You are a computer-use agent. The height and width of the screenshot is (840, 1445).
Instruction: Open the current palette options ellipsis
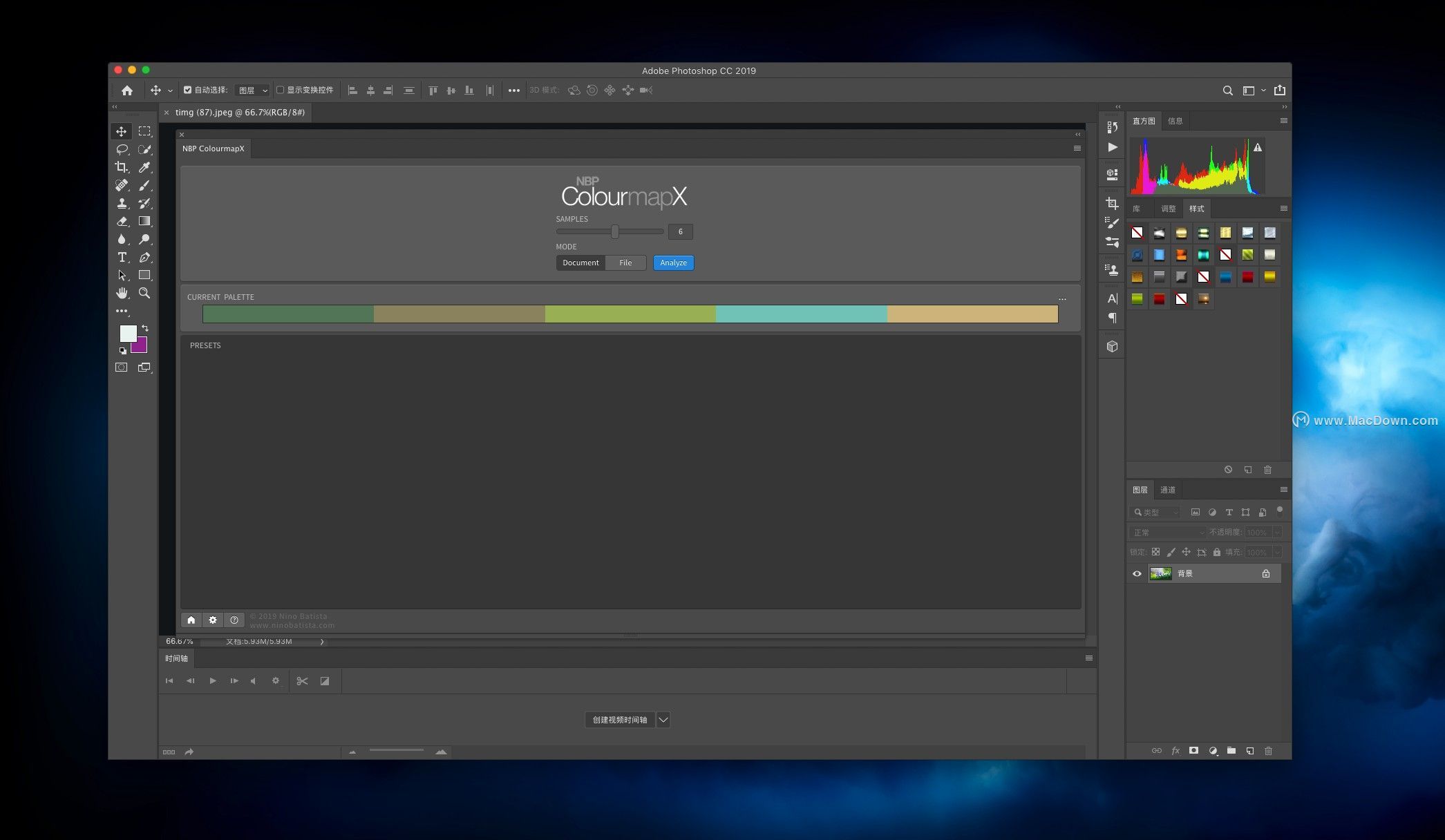[x=1062, y=300]
